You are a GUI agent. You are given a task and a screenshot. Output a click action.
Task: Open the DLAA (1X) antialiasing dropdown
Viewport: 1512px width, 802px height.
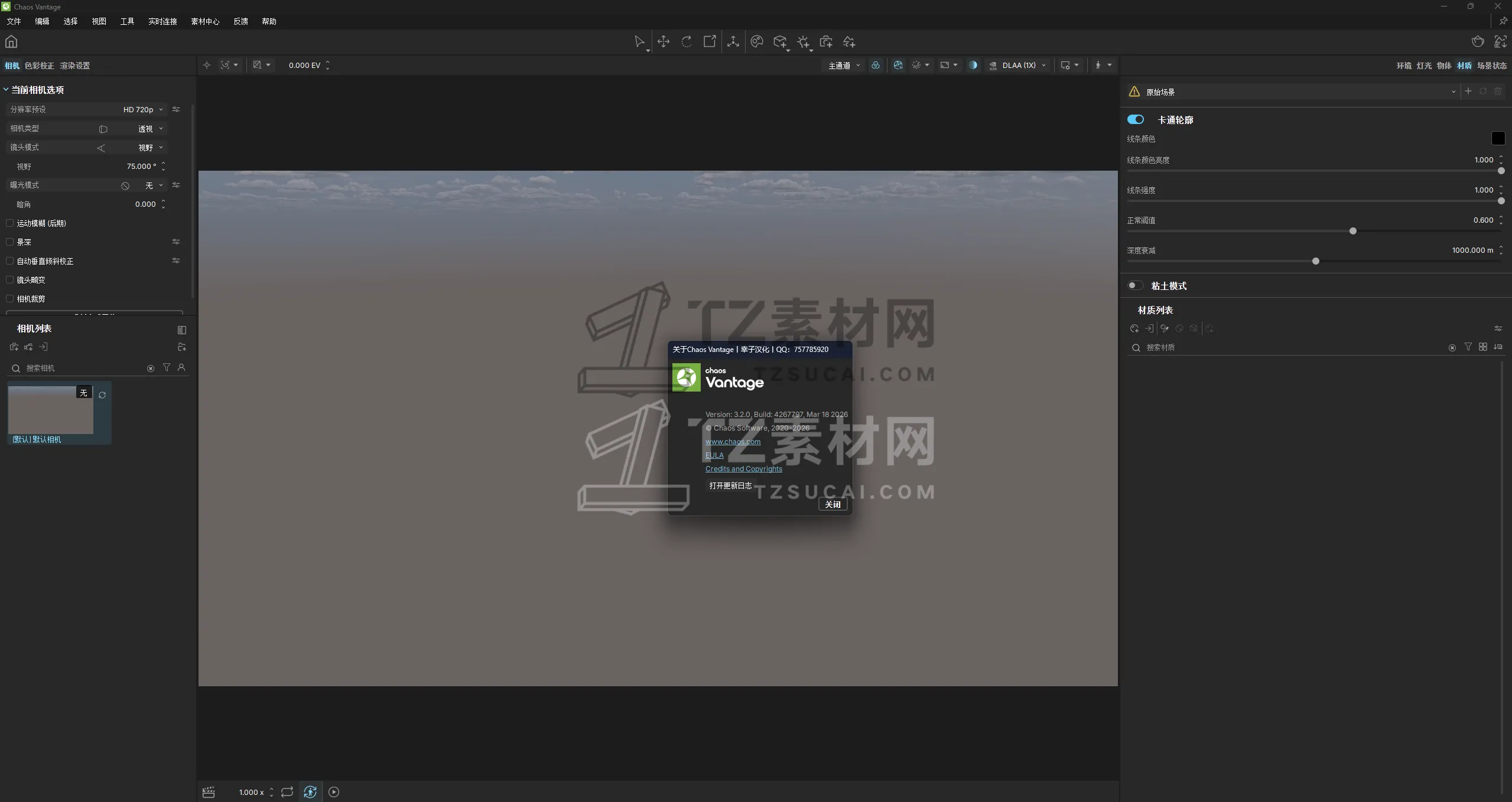coord(1021,65)
